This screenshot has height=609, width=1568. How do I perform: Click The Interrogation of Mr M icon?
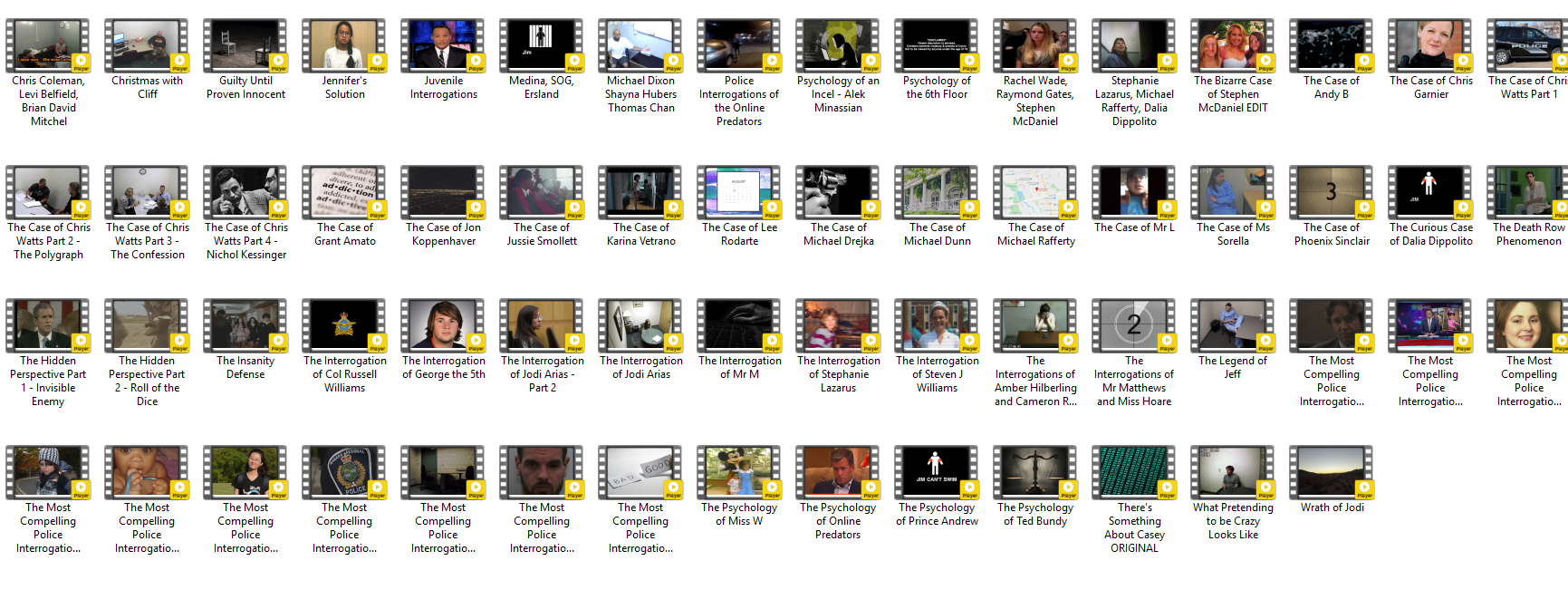pos(739,325)
